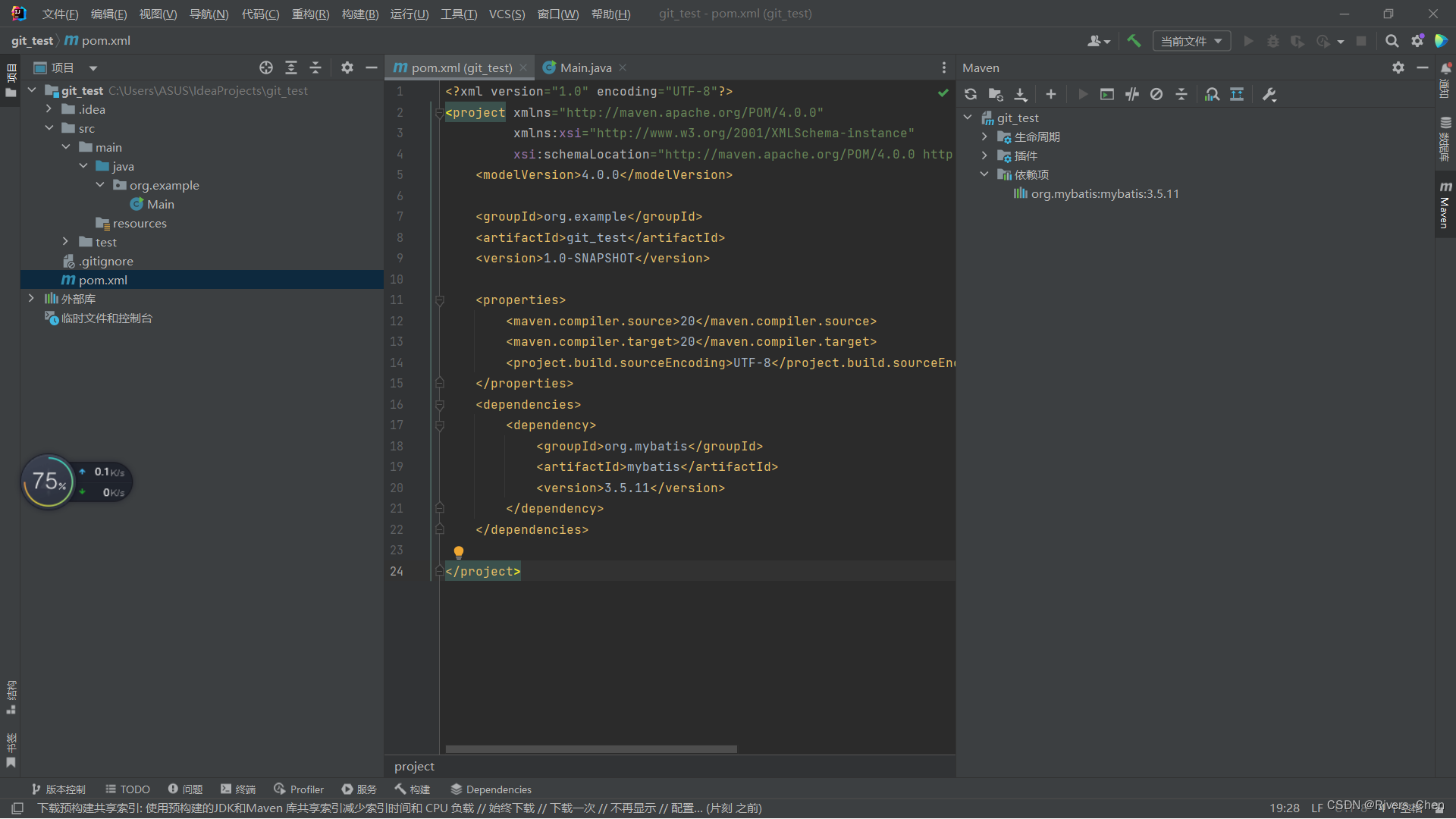Start debugging with the bug icon
The width and height of the screenshot is (1456, 819).
click(x=1273, y=41)
